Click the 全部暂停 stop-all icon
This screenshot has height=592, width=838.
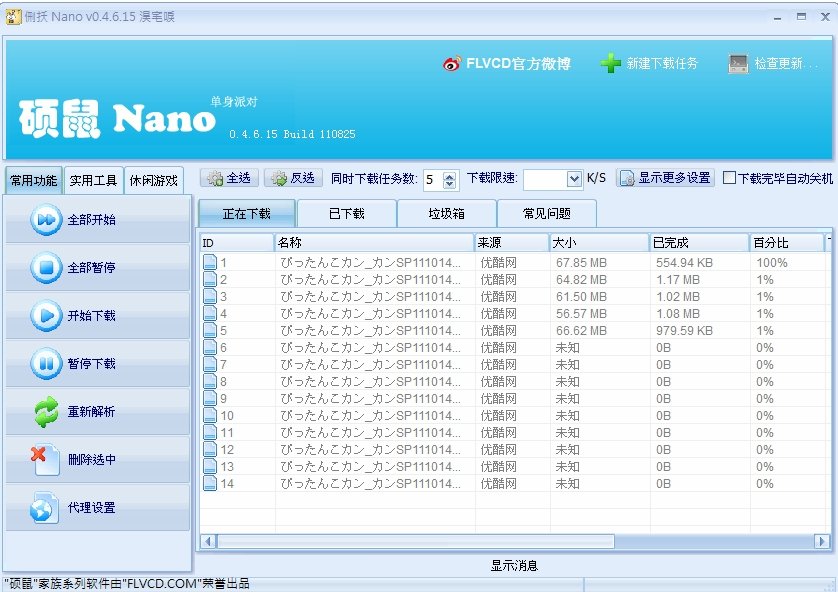point(46,267)
